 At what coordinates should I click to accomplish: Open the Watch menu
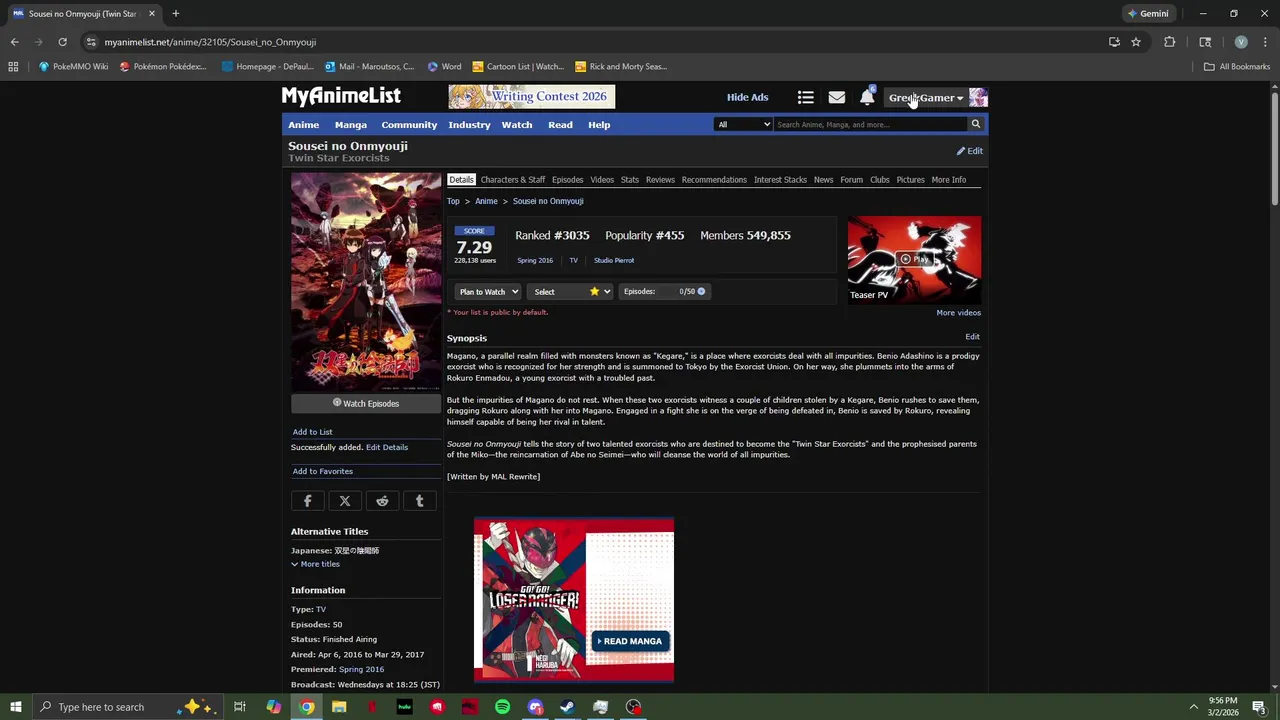pos(517,125)
